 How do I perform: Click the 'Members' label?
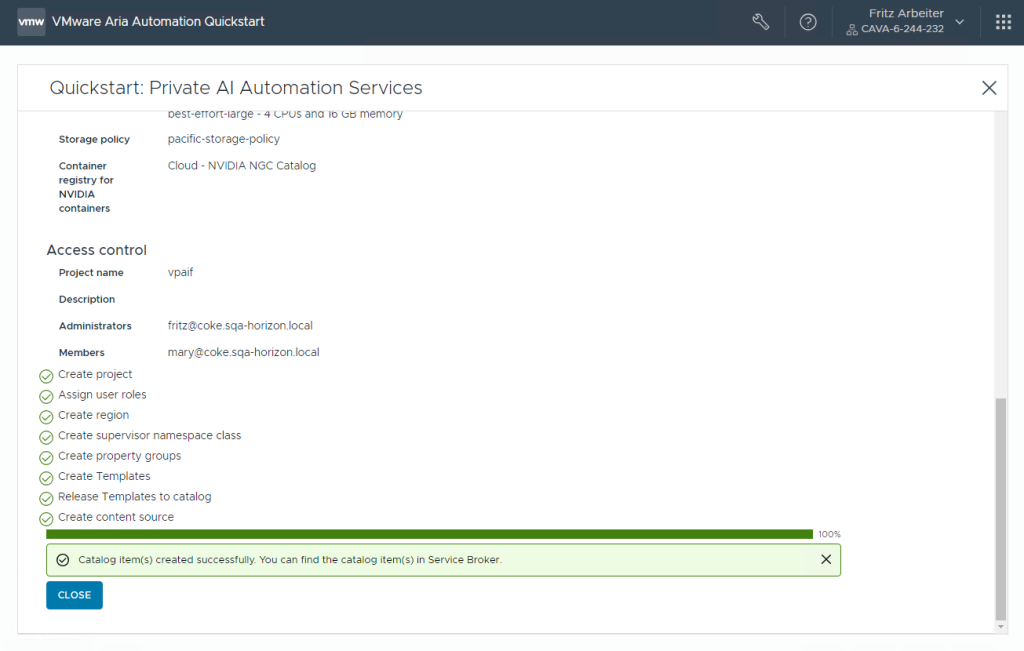tap(82, 353)
